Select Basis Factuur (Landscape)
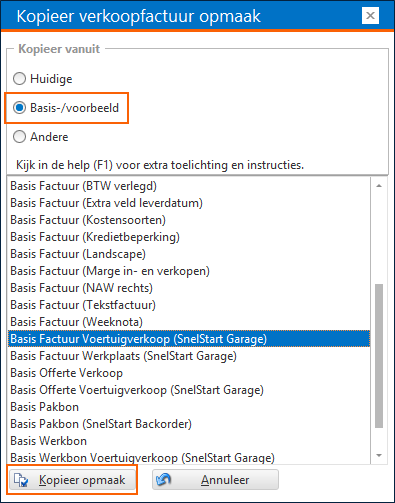This screenshot has width=395, height=503. point(189,254)
